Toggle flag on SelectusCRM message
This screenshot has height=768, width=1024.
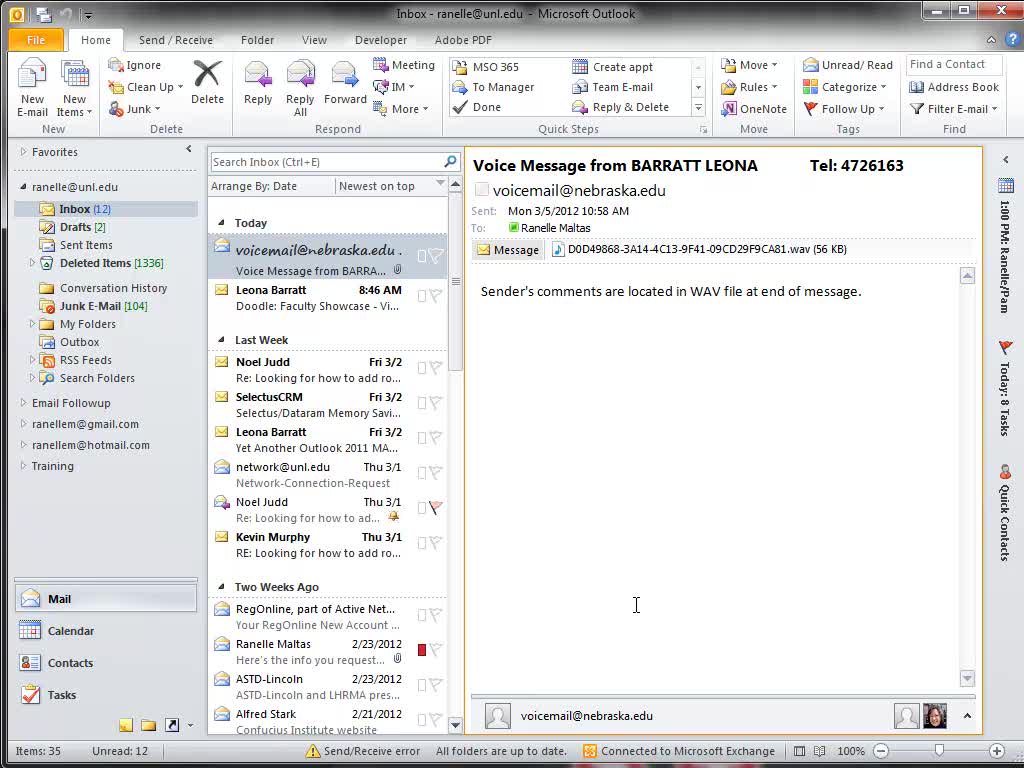point(436,403)
